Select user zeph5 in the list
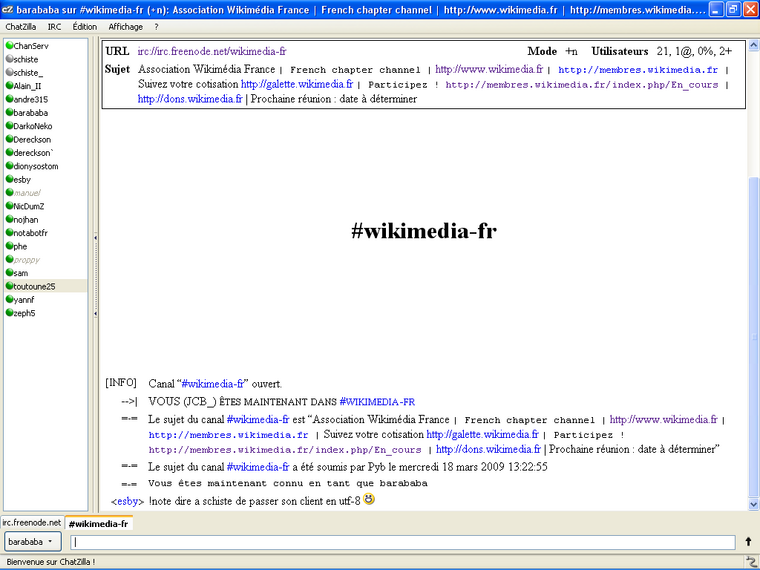This screenshot has width=760, height=570. click(x=46, y=313)
